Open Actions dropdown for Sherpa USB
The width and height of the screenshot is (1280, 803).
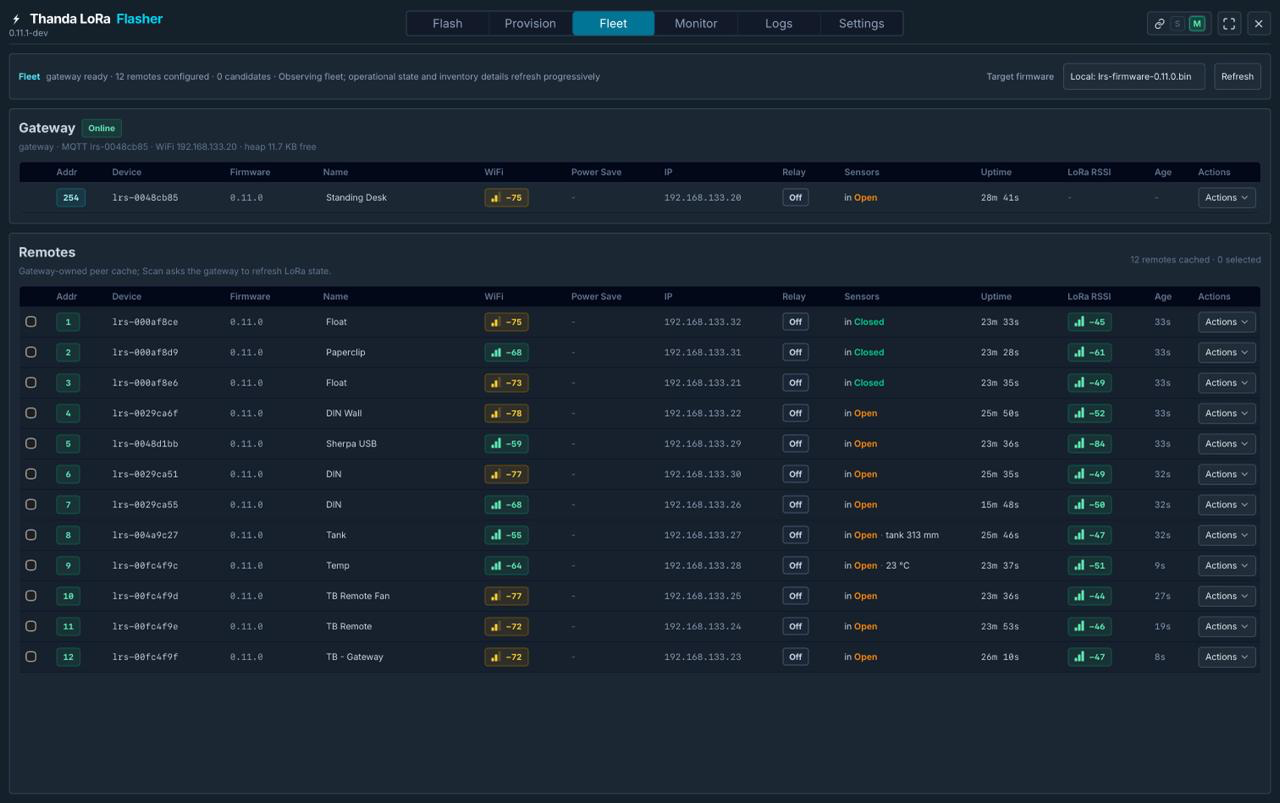[x=1227, y=444]
